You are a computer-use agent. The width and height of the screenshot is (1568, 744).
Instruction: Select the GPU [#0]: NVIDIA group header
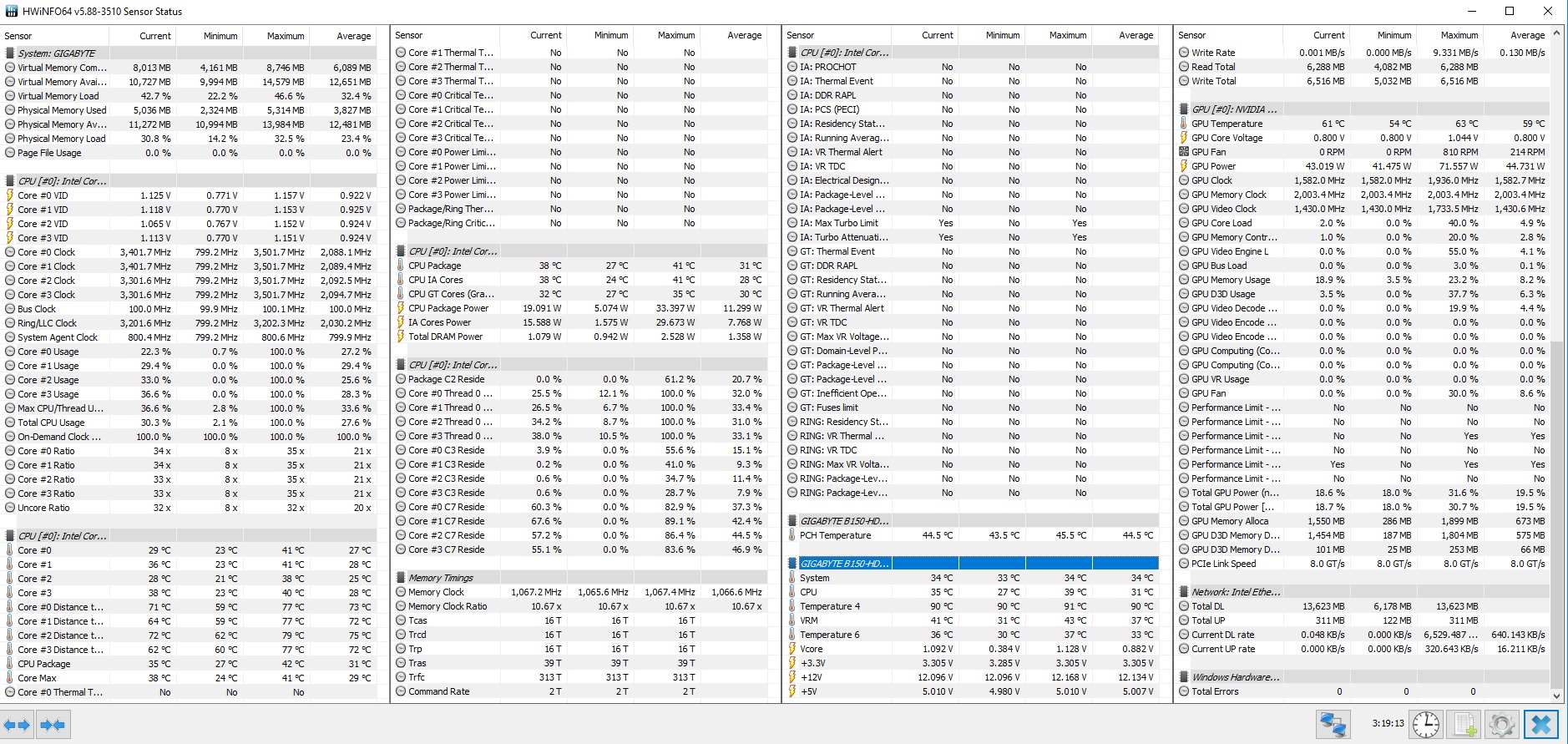click(x=1234, y=109)
